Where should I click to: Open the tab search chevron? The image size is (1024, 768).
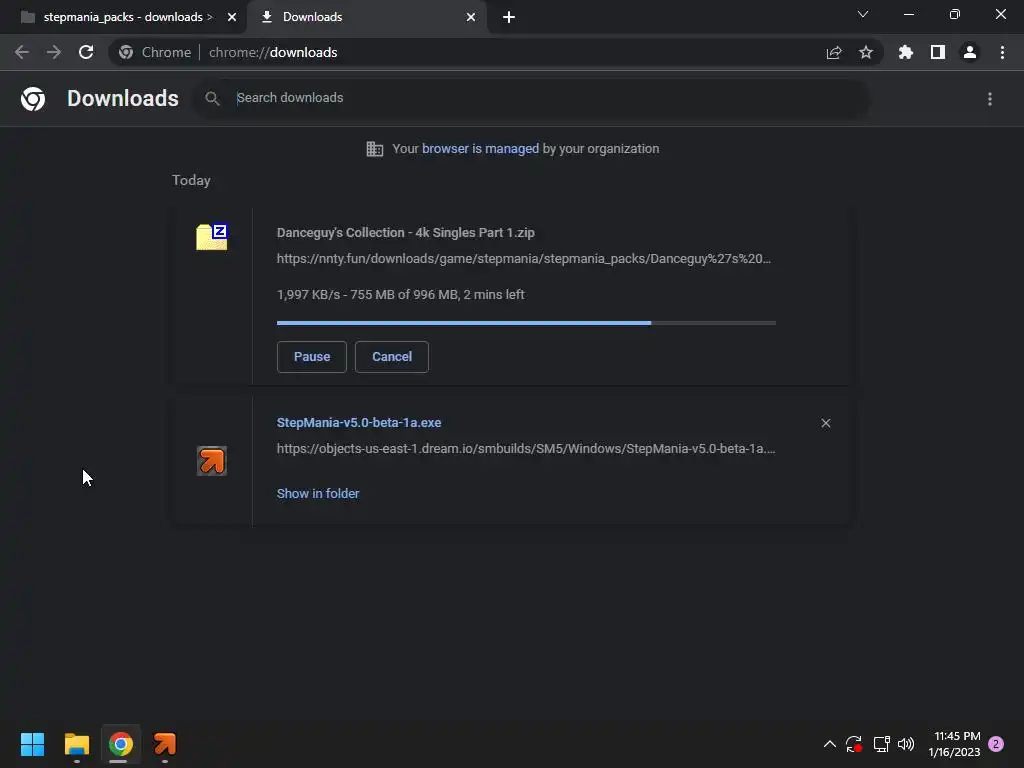coord(863,14)
